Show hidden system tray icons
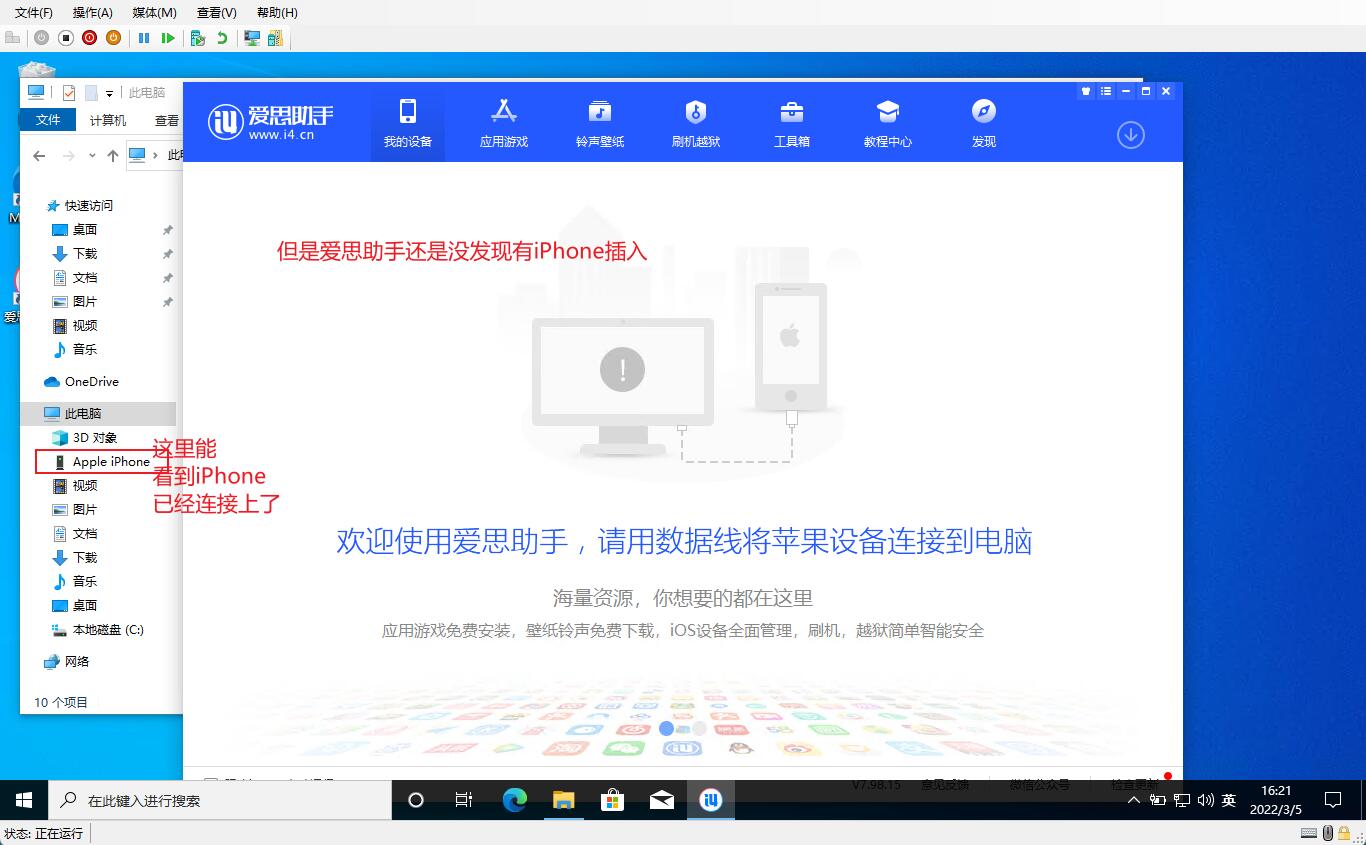This screenshot has height=845, width=1366. click(x=1133, y=801)
